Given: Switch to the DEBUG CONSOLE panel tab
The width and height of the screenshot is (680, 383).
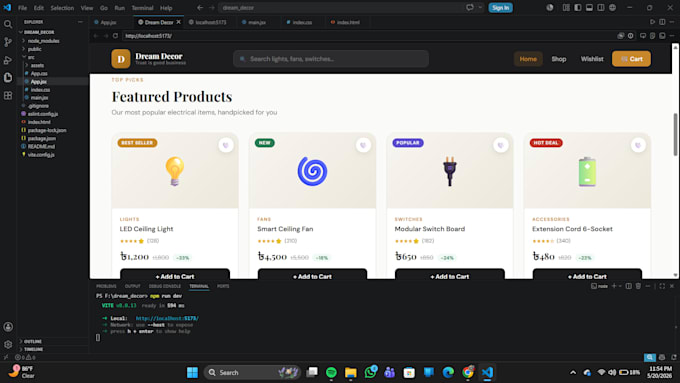Looking at the screenshot, I should click(165, 286).
